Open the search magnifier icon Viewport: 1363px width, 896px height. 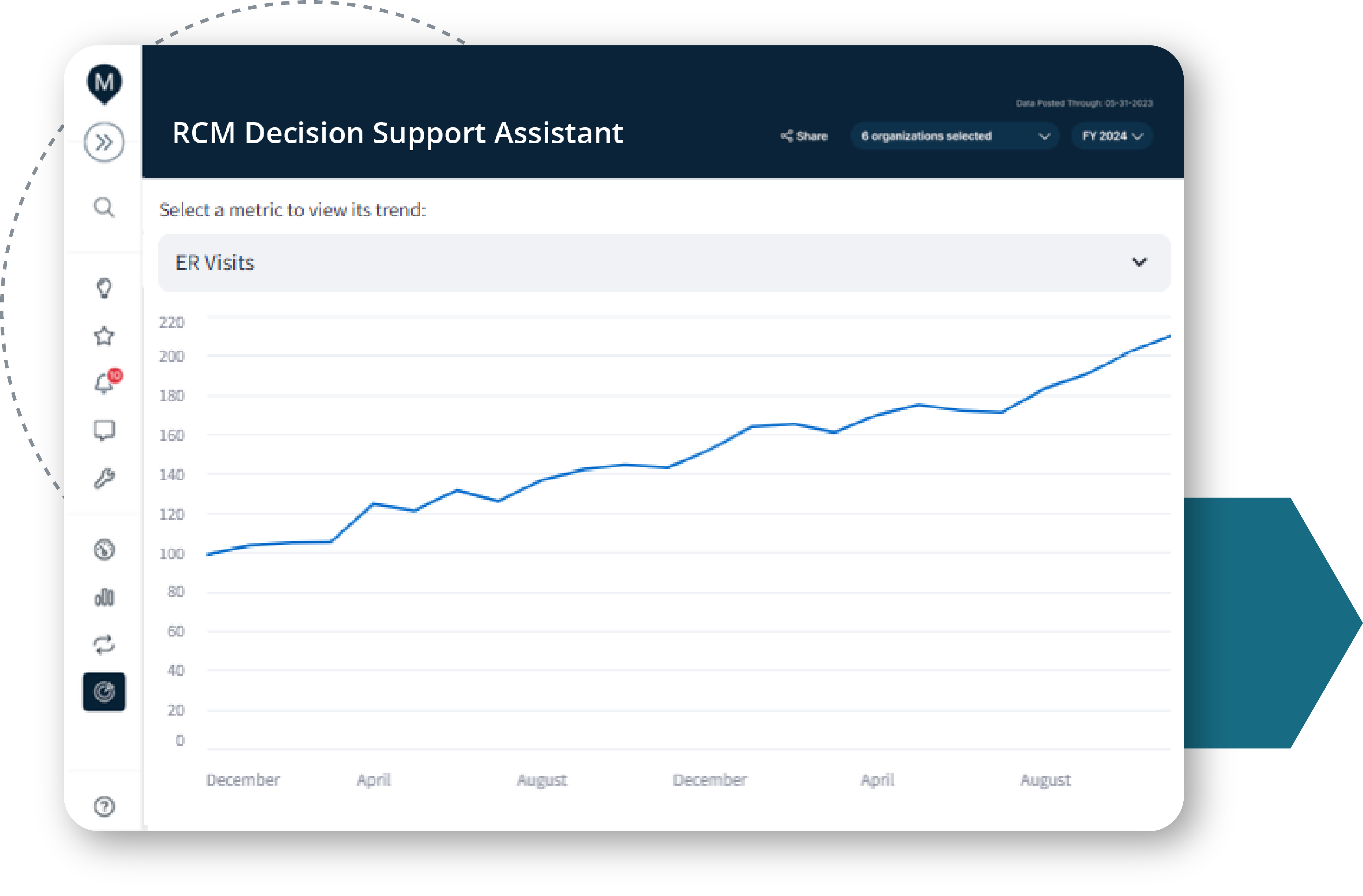(104, 207)
